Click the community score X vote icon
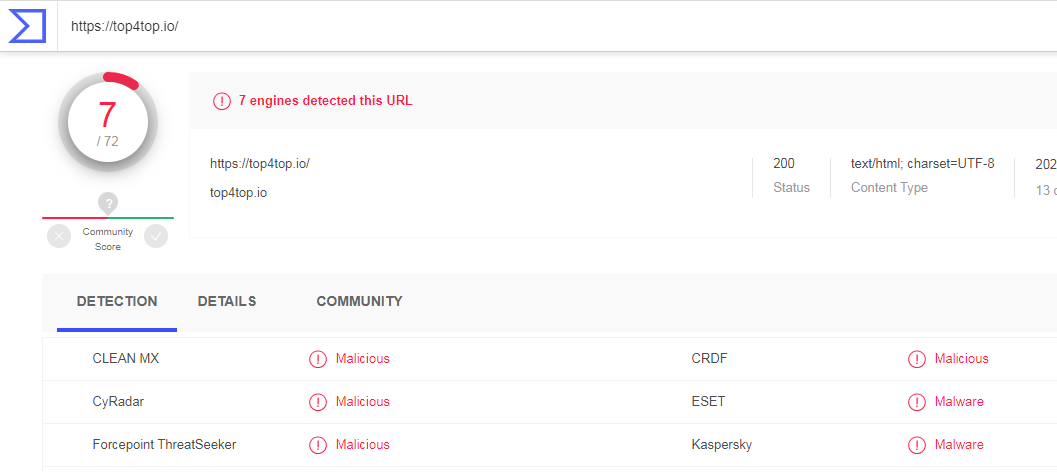This screenshot has width=1057, height=472. pos(59,236)
